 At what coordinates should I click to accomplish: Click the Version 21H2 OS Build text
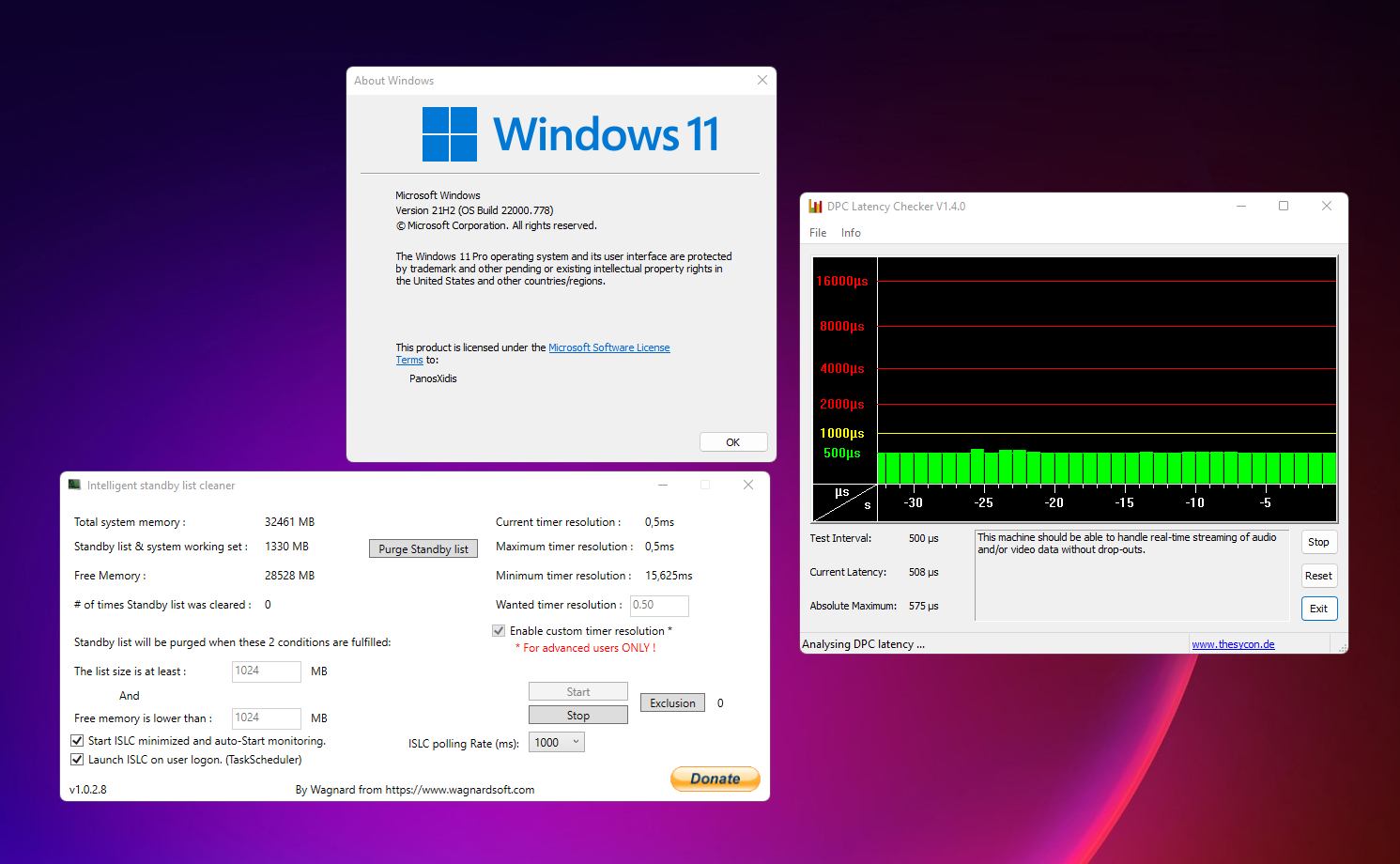[x=474, y=210]
